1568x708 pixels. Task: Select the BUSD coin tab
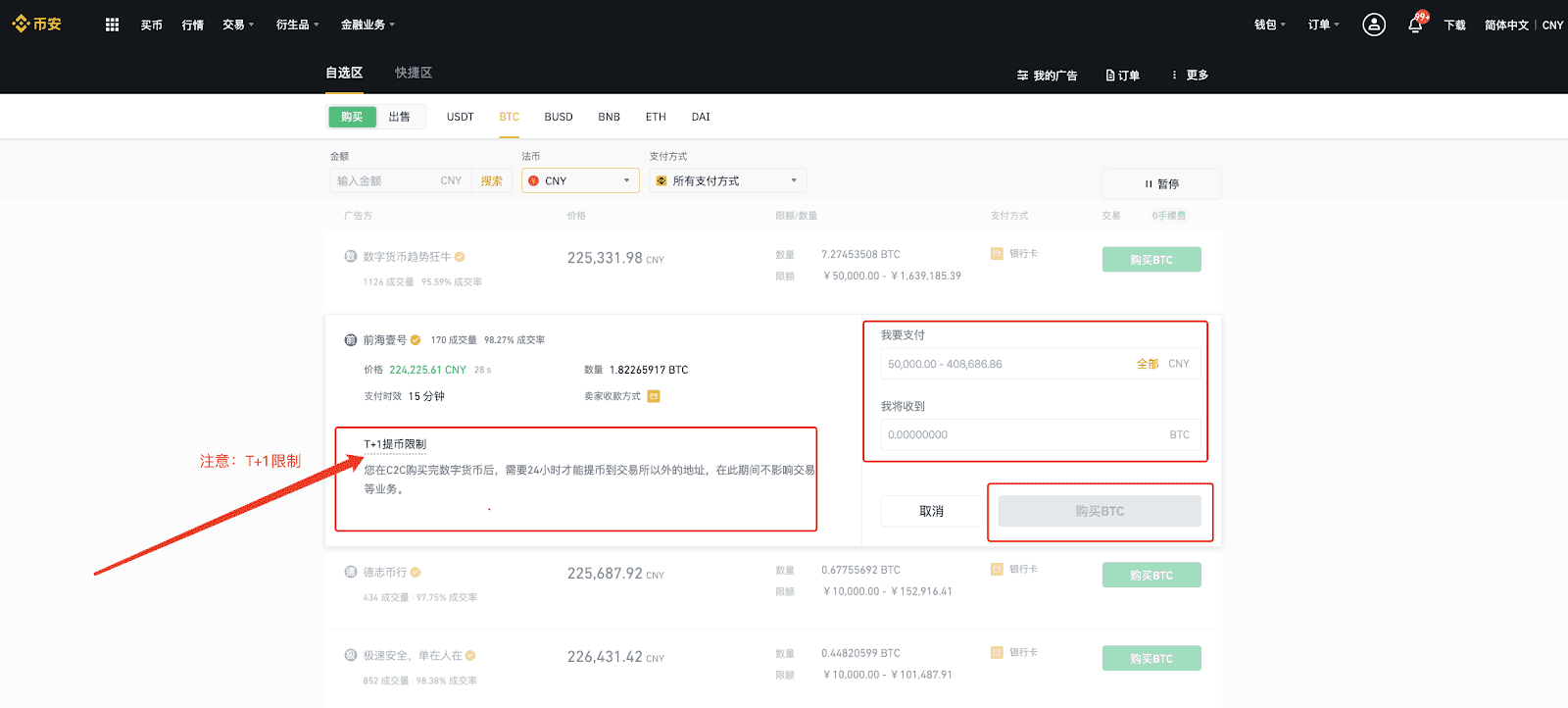point(559,117)
